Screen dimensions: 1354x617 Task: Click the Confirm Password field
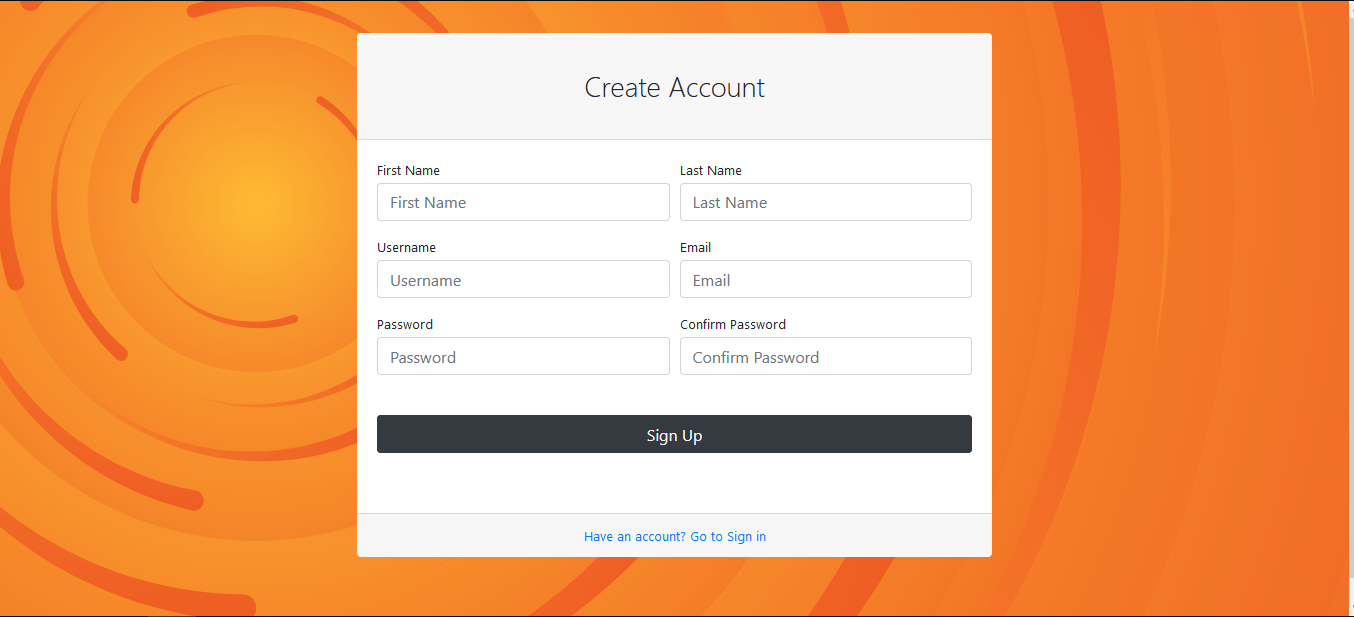[x=825, y=356]
